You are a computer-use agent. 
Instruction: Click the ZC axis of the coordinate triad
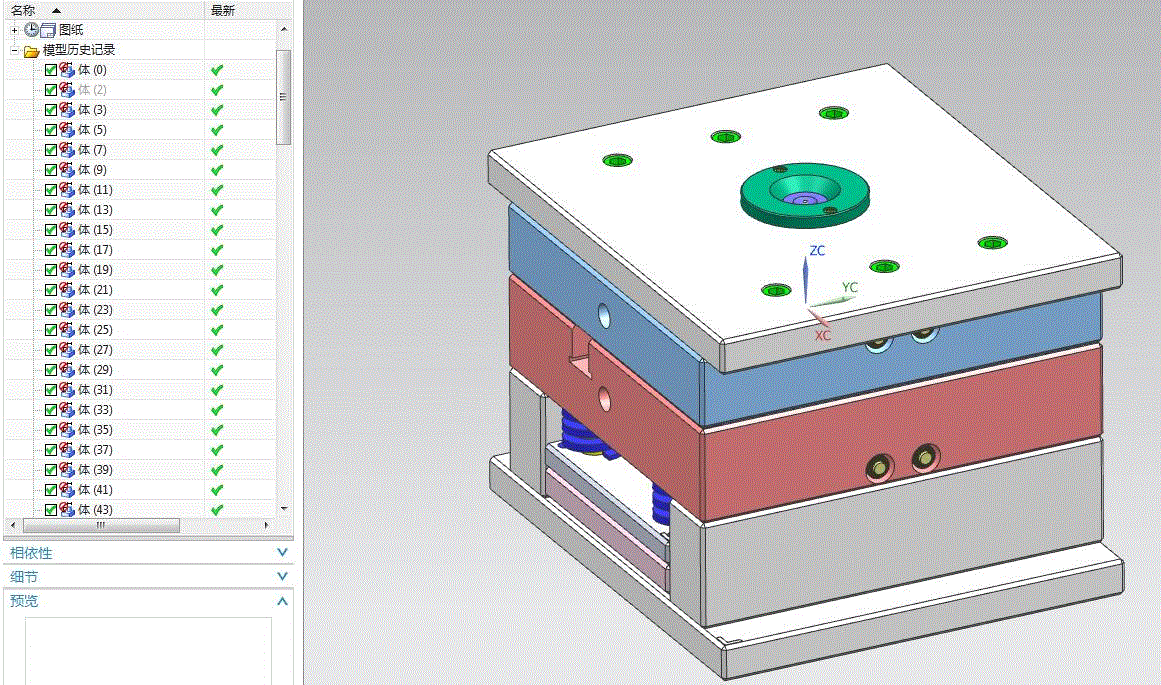point(806,279)
